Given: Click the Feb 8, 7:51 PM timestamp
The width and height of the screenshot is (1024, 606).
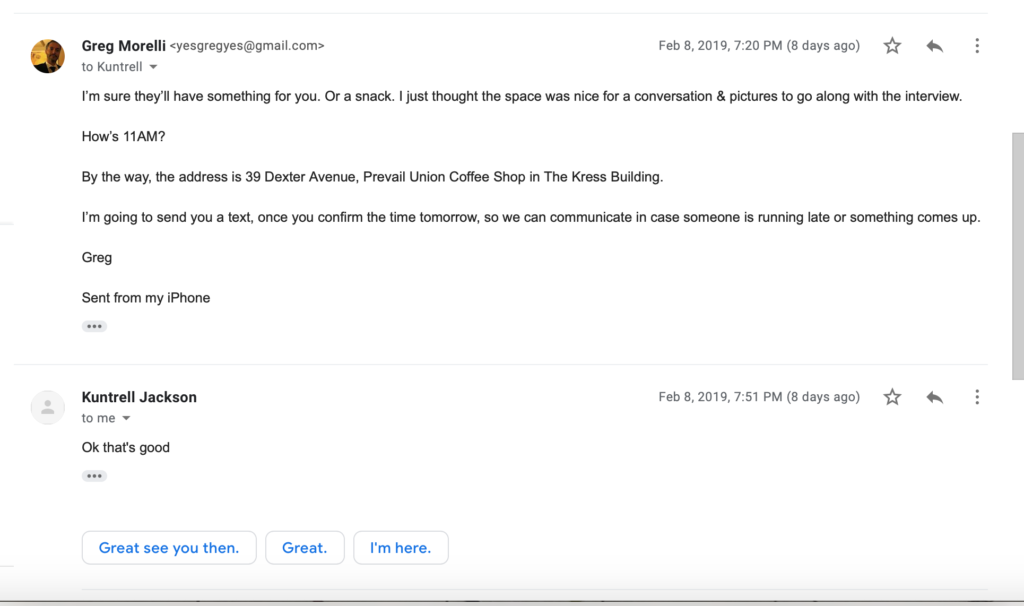Looking at the screenshot, I should 759,397.
